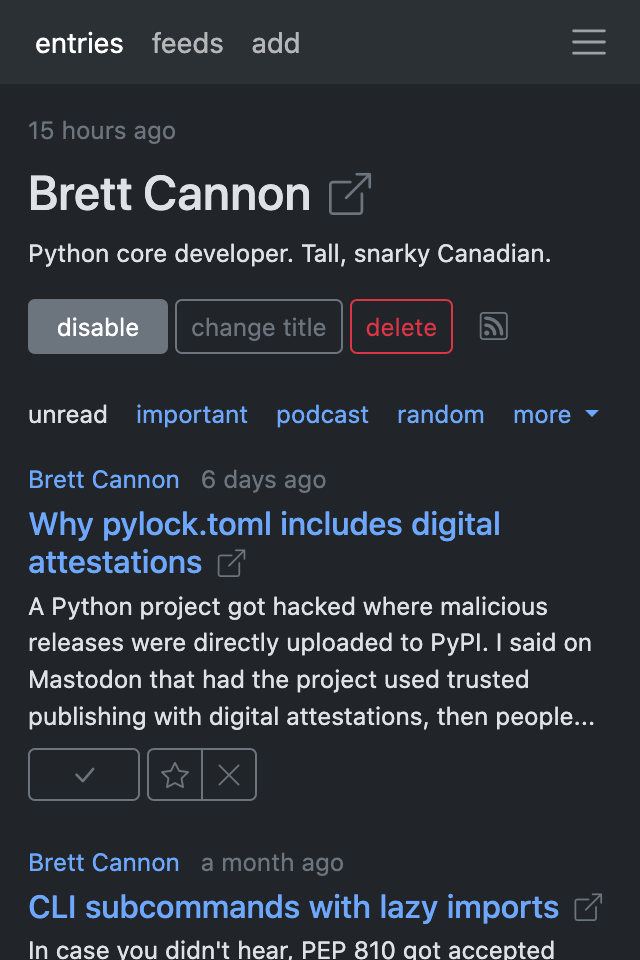Open 'CLI subcommands with lazy imports'

(x=294, y=908)
